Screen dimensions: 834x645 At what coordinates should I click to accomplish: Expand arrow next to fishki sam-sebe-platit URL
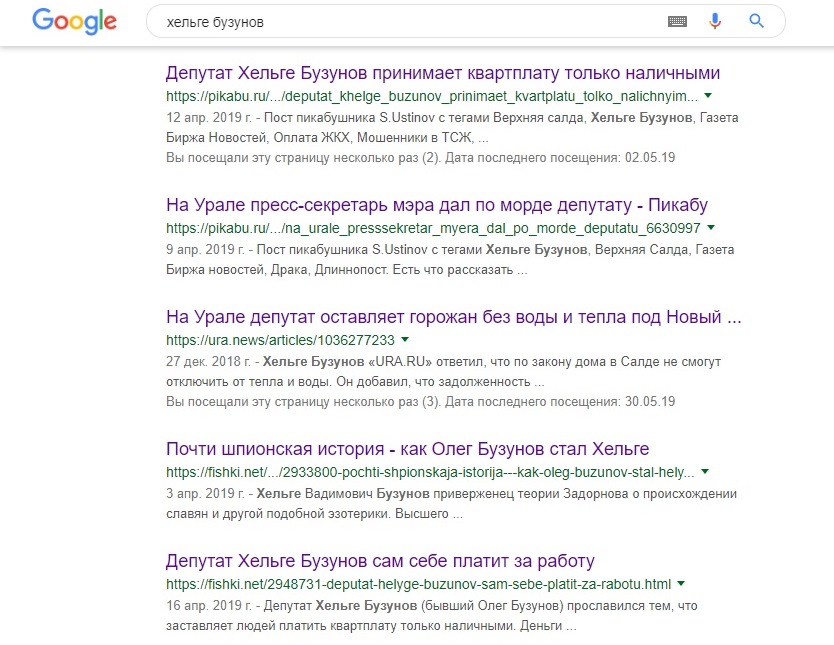click(x=681, y=583)
